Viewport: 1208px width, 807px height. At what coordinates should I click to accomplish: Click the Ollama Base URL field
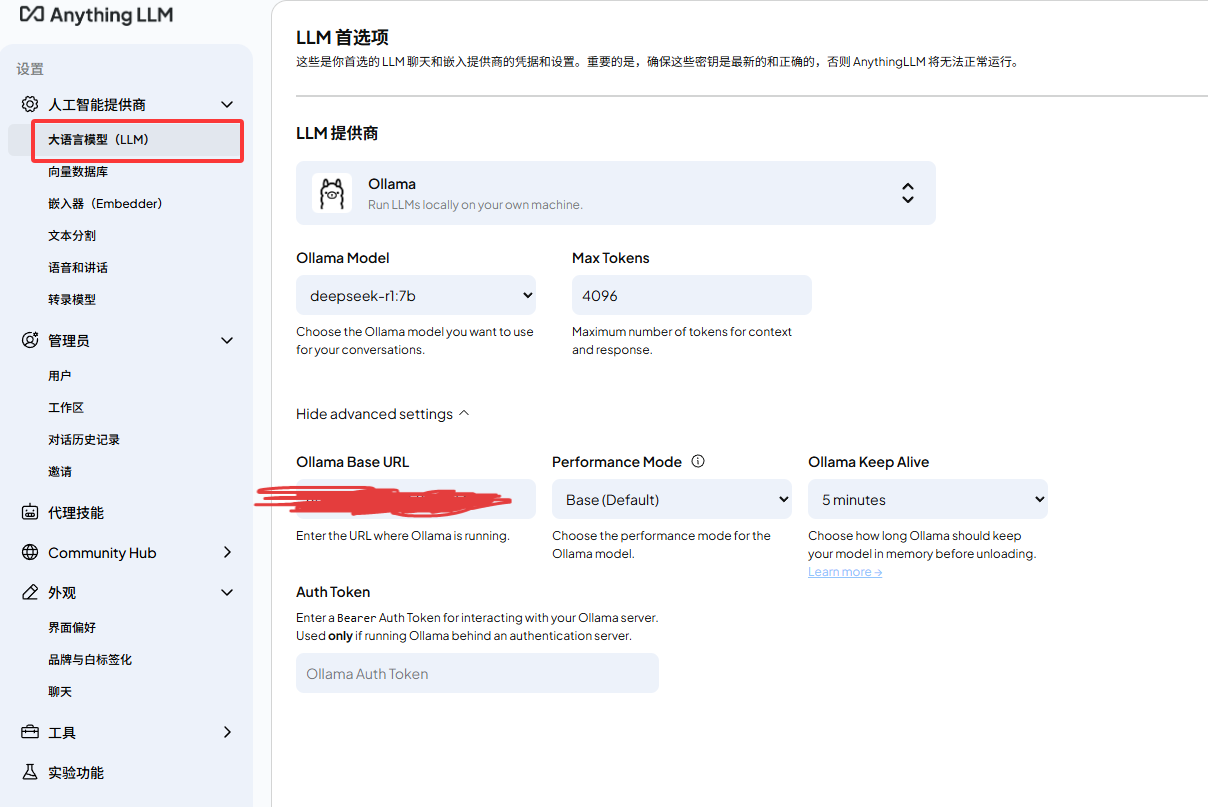(416, 499)
